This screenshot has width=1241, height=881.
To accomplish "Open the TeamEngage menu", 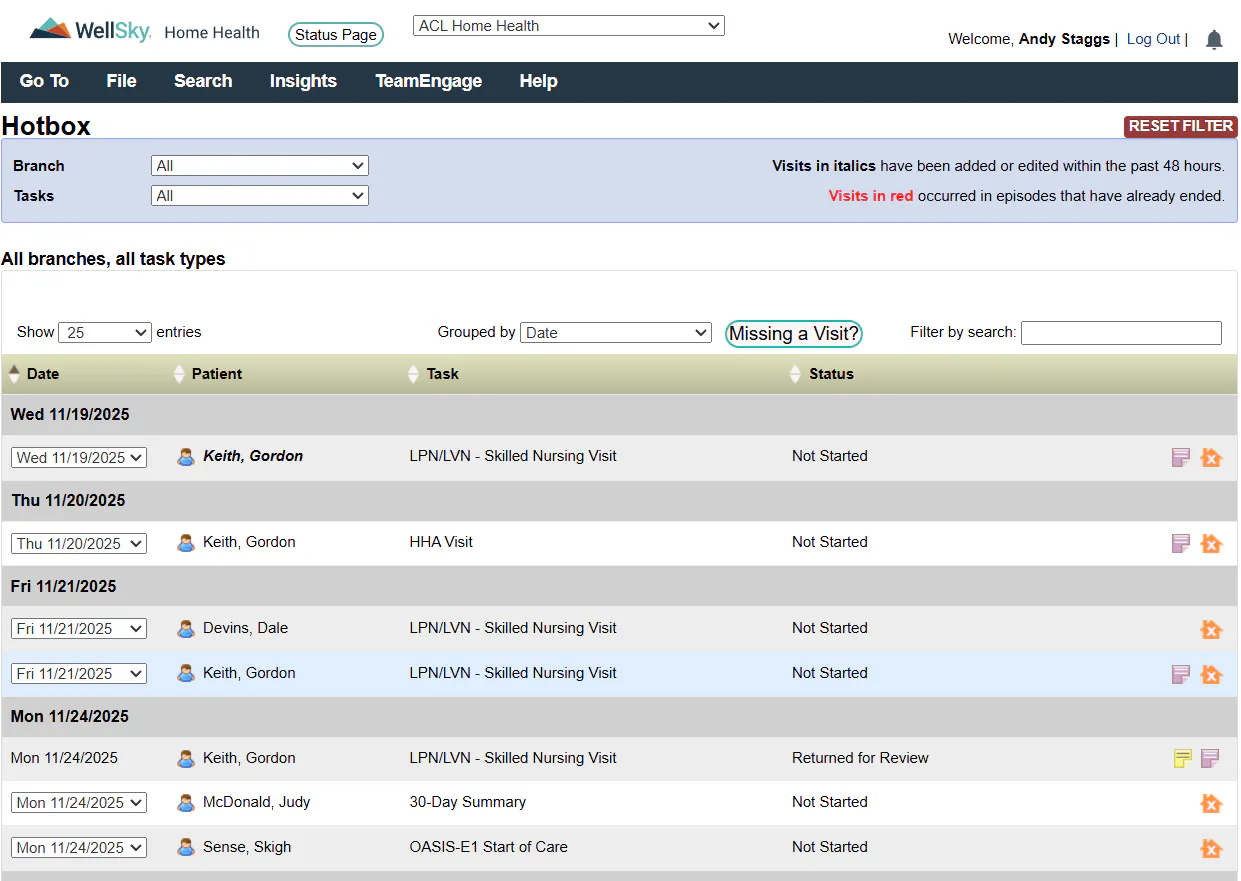I will [x=428, y=82].
